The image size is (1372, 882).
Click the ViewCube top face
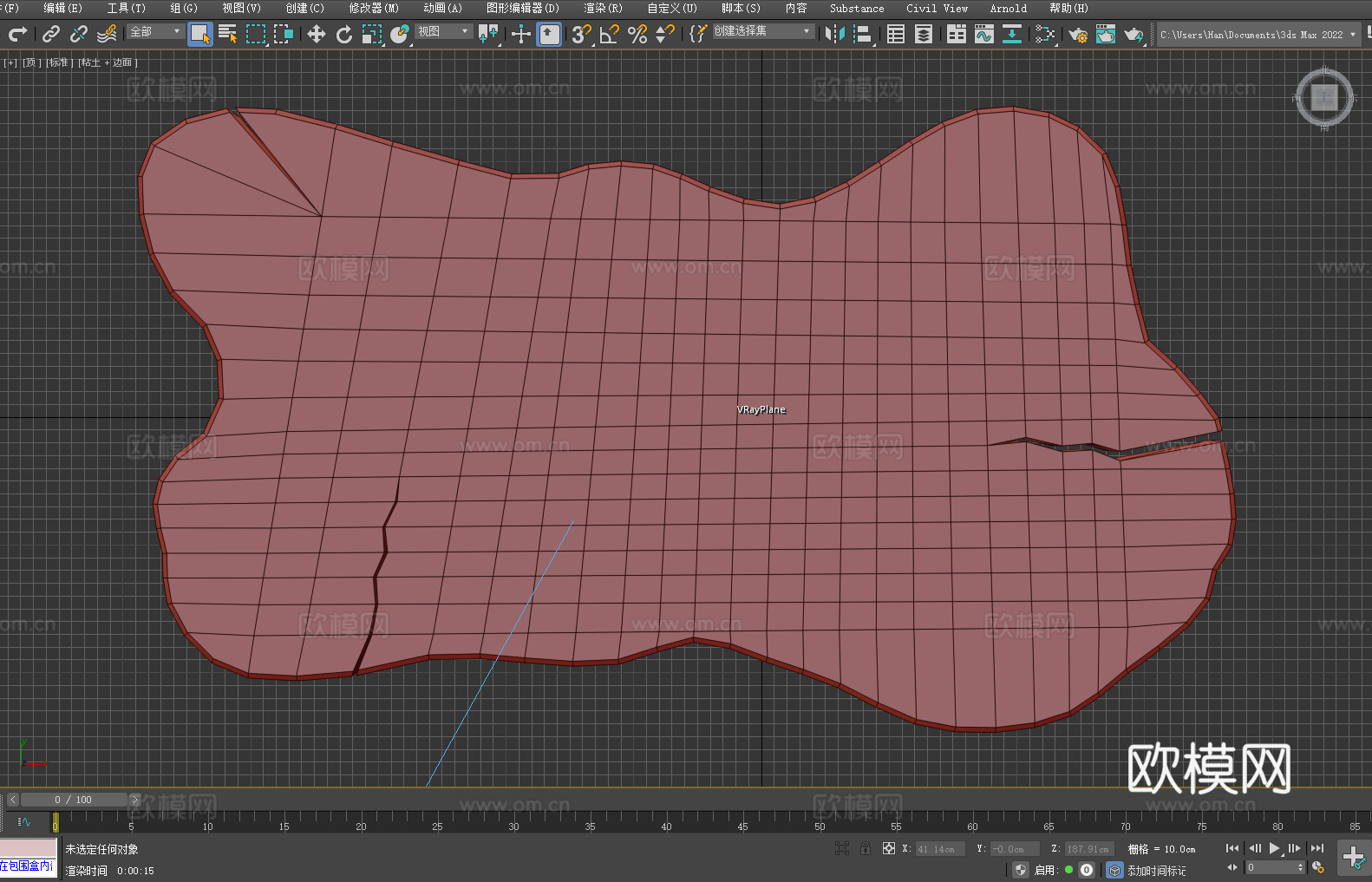[1324, 97]
